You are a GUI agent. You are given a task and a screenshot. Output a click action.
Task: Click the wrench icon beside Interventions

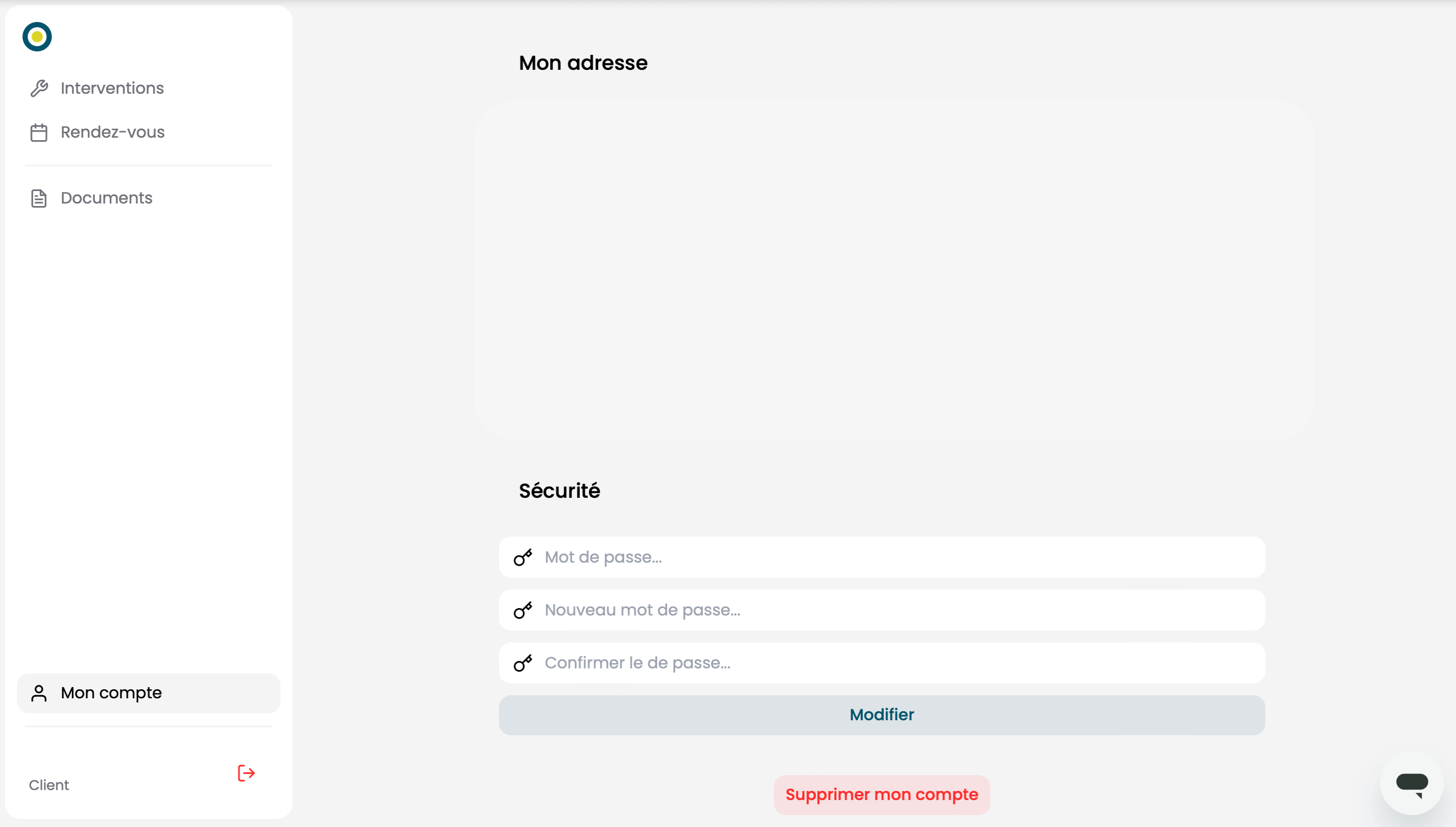(x=38, y=89)
